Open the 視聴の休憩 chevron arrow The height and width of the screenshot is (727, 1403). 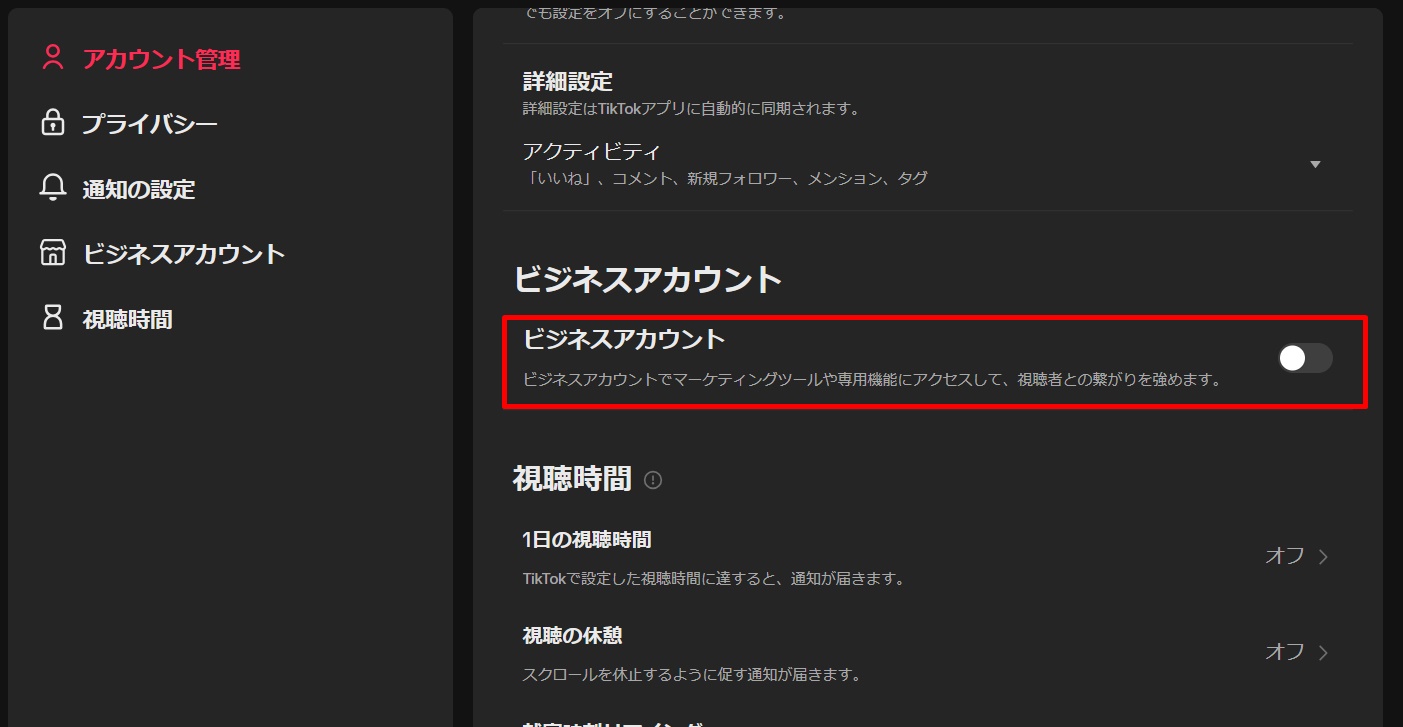(1323, 653)
